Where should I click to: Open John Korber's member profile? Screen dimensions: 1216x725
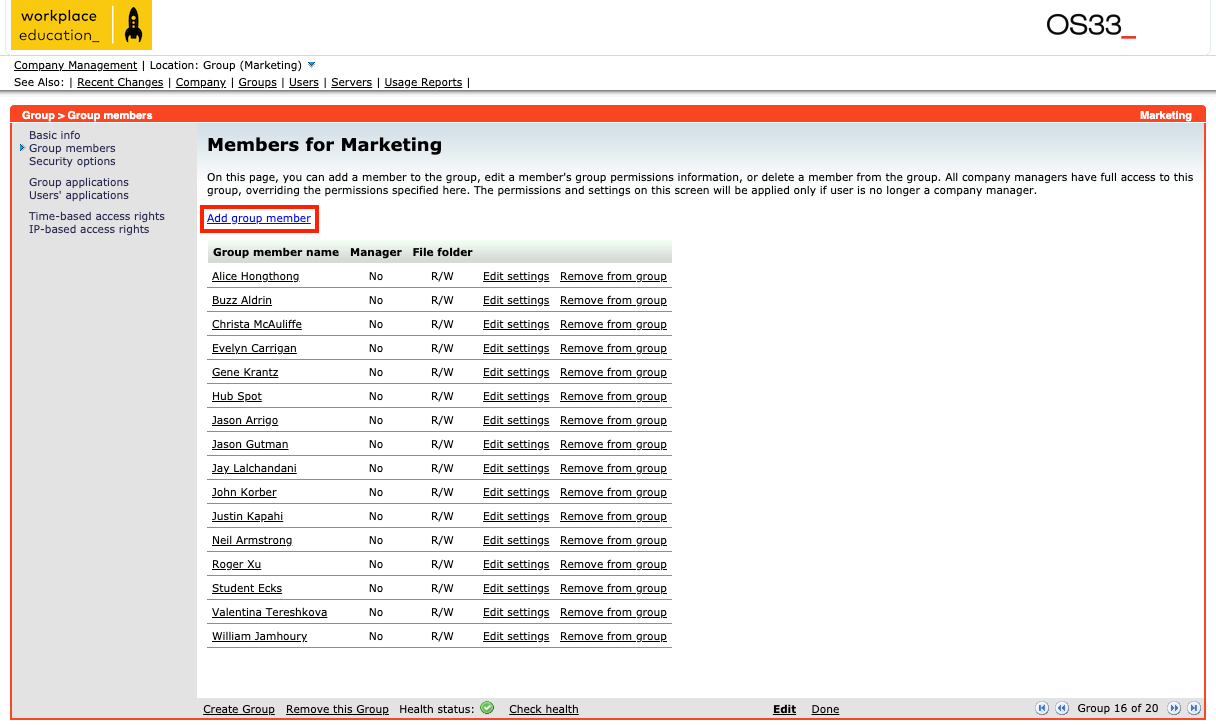click(x=244, y=492)
